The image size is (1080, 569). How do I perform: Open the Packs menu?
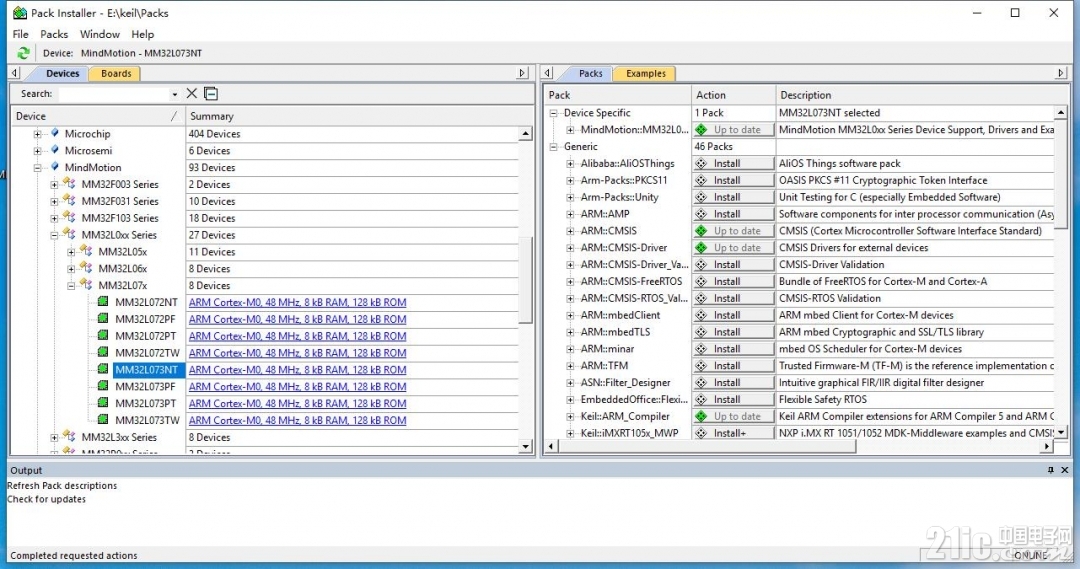54,34
